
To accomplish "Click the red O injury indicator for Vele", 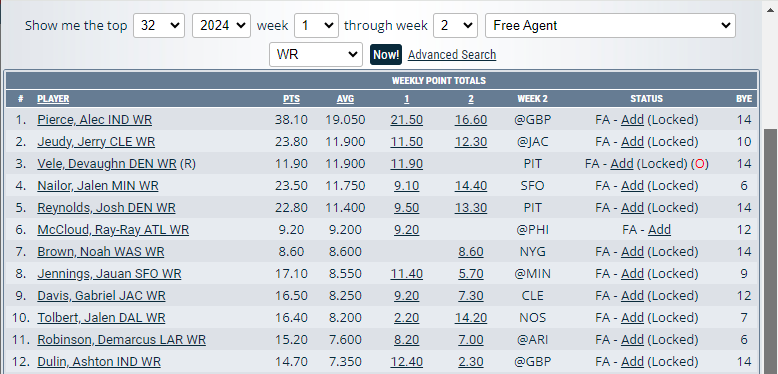I will 700,164.
